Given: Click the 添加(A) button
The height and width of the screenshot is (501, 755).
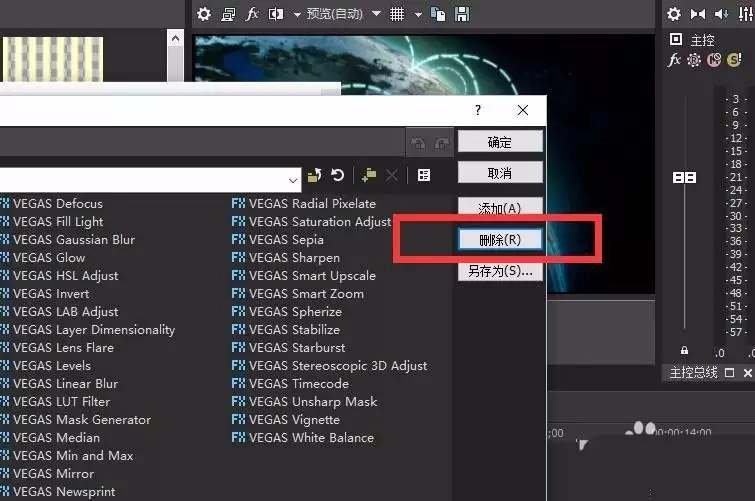Looking at the screenshot, I should (x=500, y=206).
